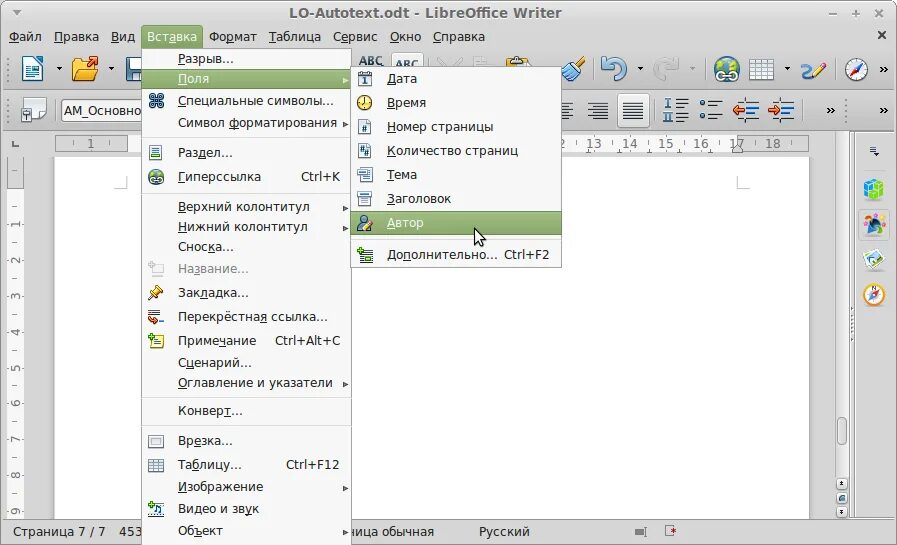This screenshot has width=897, height=545.
Task: Choose Раздел… menu entry
Action: pyautogui.click(x=247, y=153)
